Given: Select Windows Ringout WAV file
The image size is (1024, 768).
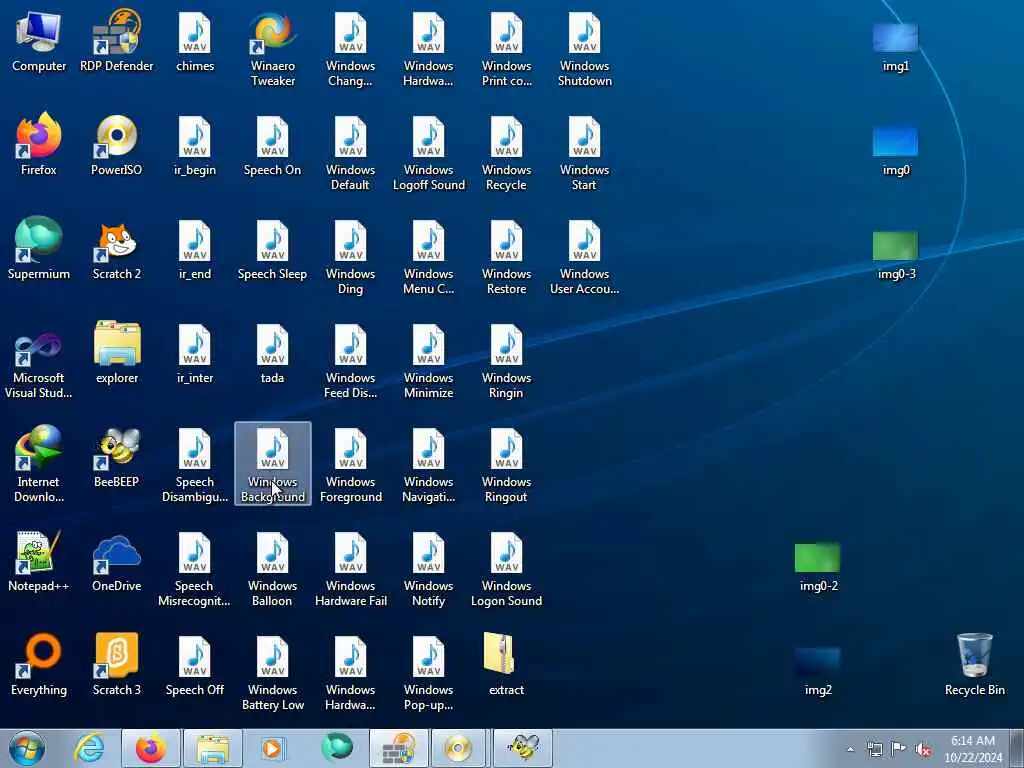Looking at the screenshot, I should point(506,465).
